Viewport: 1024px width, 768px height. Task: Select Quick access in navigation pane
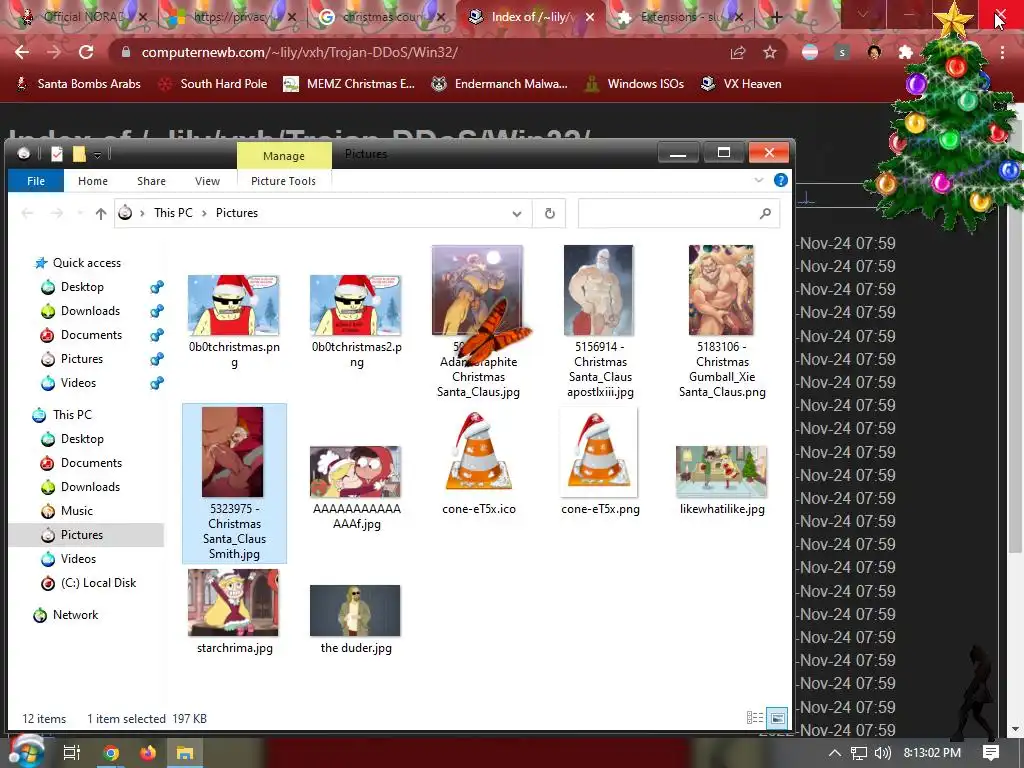[87, 263]
